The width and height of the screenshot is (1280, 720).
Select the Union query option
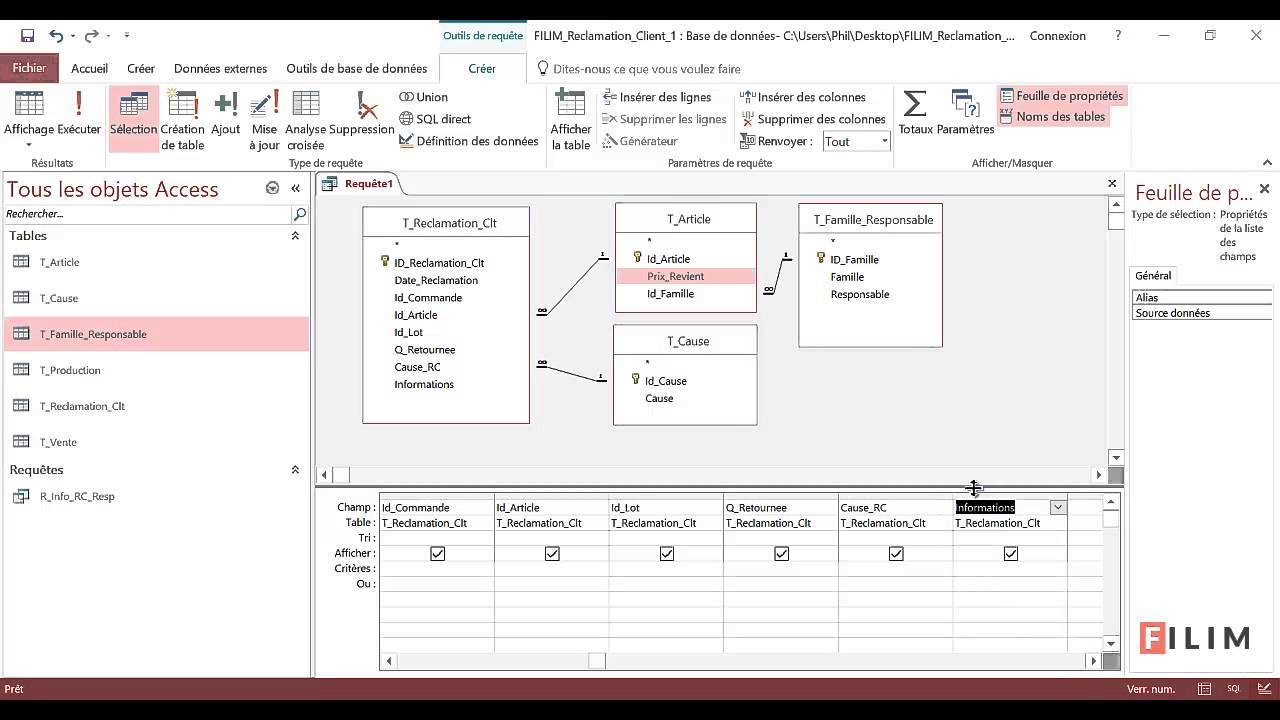[x=423, y=97]
